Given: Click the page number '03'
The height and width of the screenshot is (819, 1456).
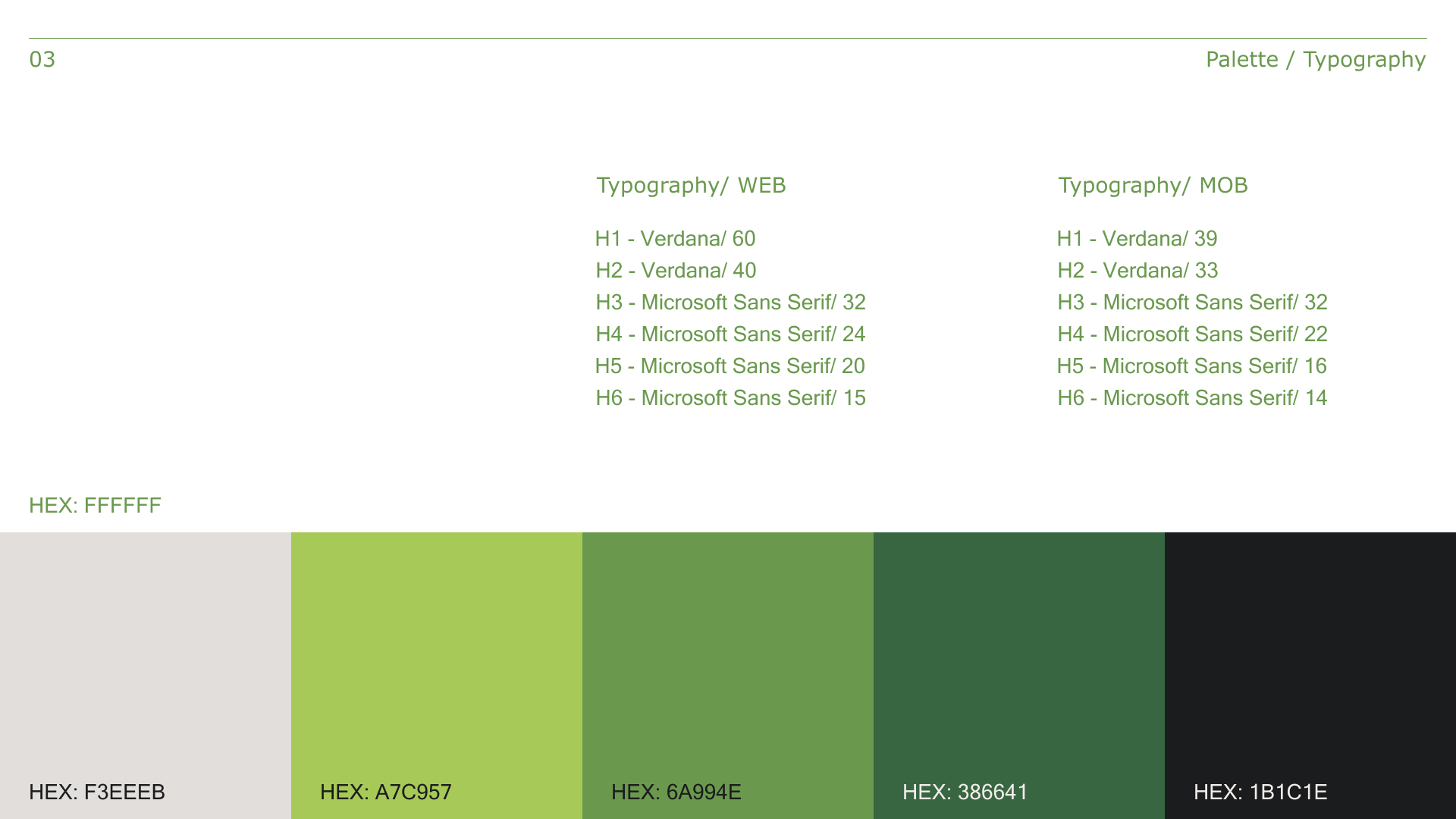Looking at the screenshot, I should [x=42, y=59].
